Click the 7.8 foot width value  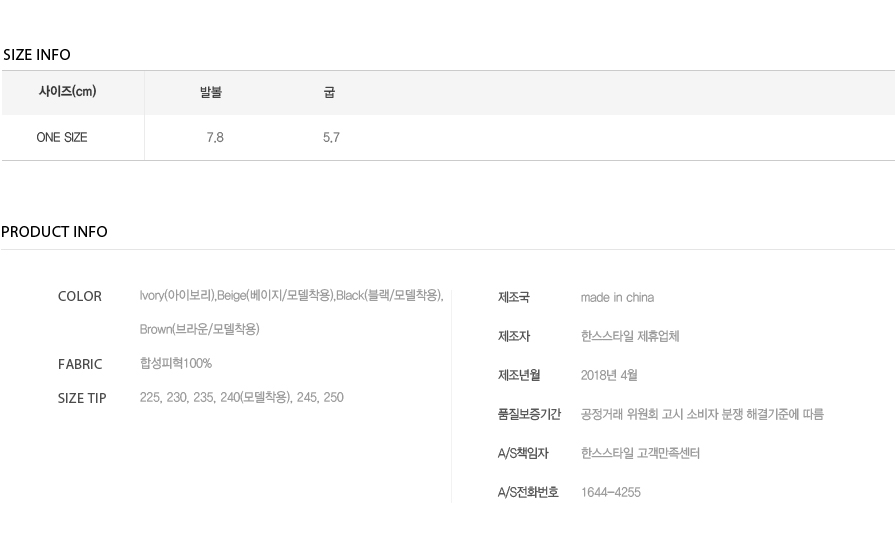(x=215, y=138)
